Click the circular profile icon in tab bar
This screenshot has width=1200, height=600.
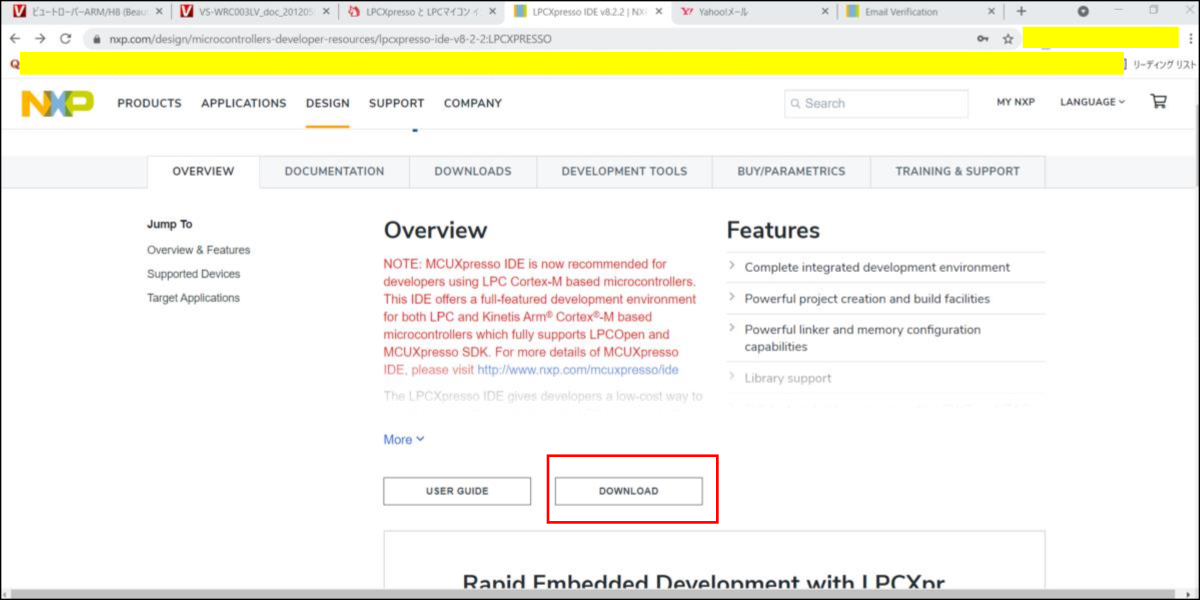pyautogui.click(x=1083, y=11)
